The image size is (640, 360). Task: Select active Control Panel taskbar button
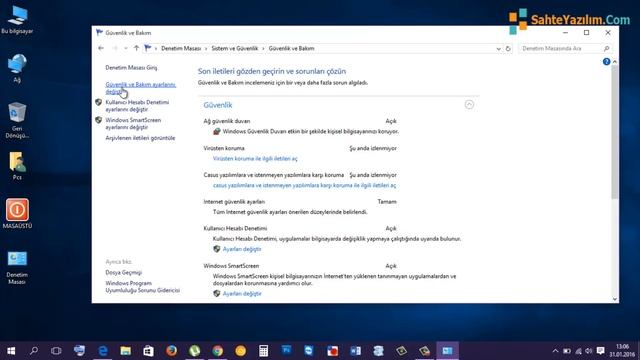coord(447,351)
